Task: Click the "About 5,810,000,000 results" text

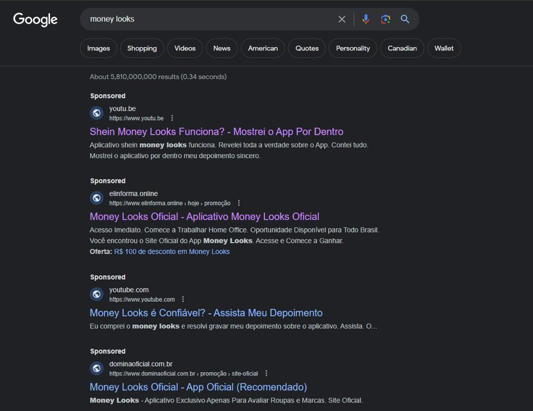Action: coord(158,77)
